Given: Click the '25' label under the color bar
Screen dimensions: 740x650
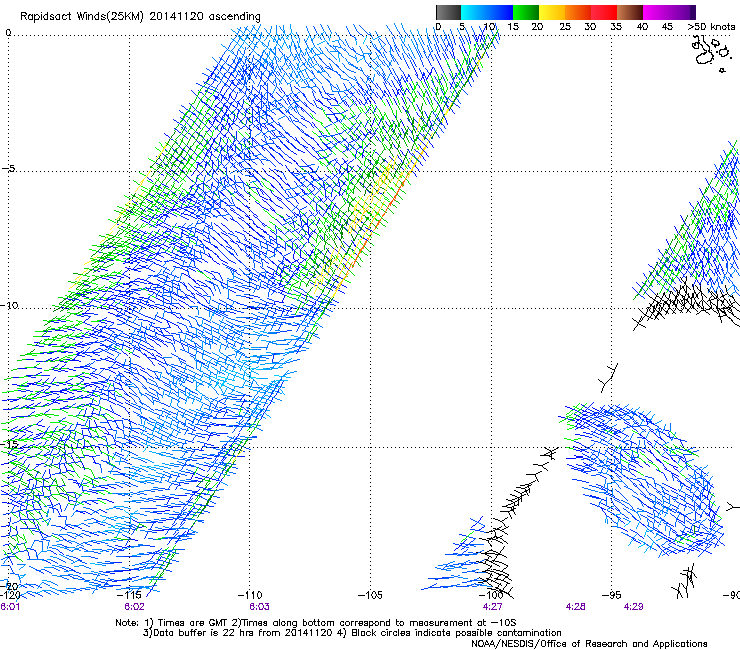Looking at the screenshot, I should [x=565, y=26].
